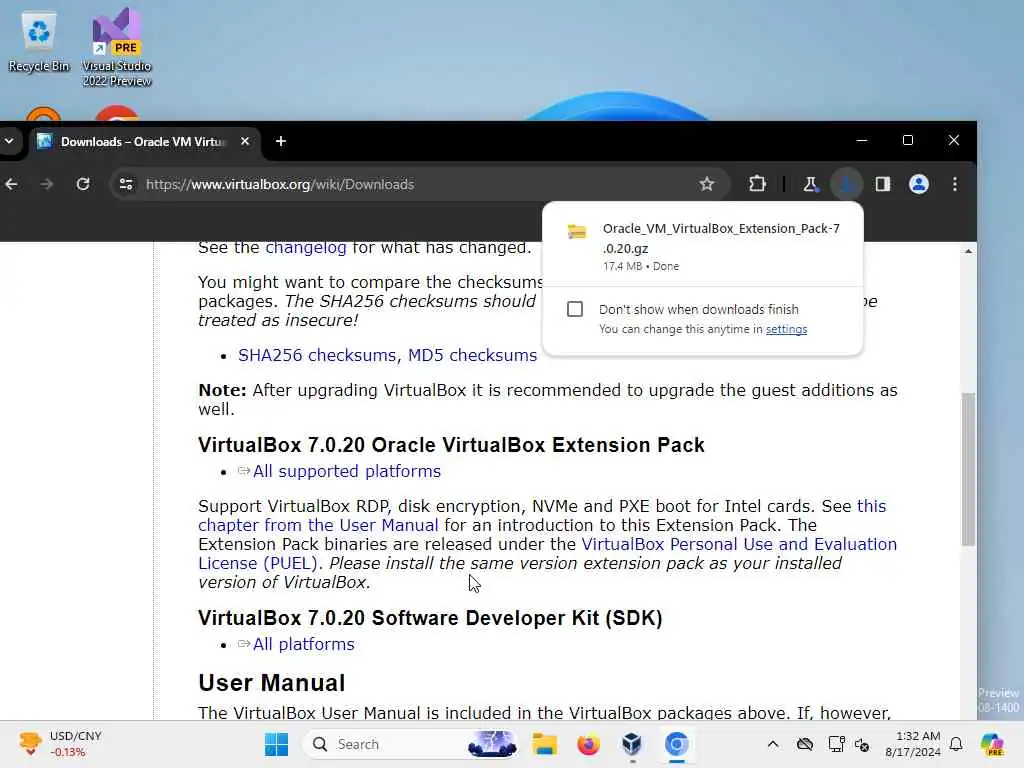Open the settings link in downloads popup

786,329
